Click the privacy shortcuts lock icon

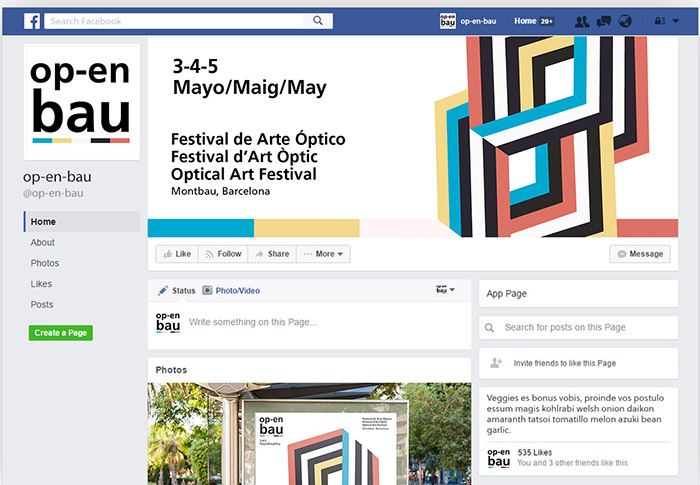pos(660,21)
